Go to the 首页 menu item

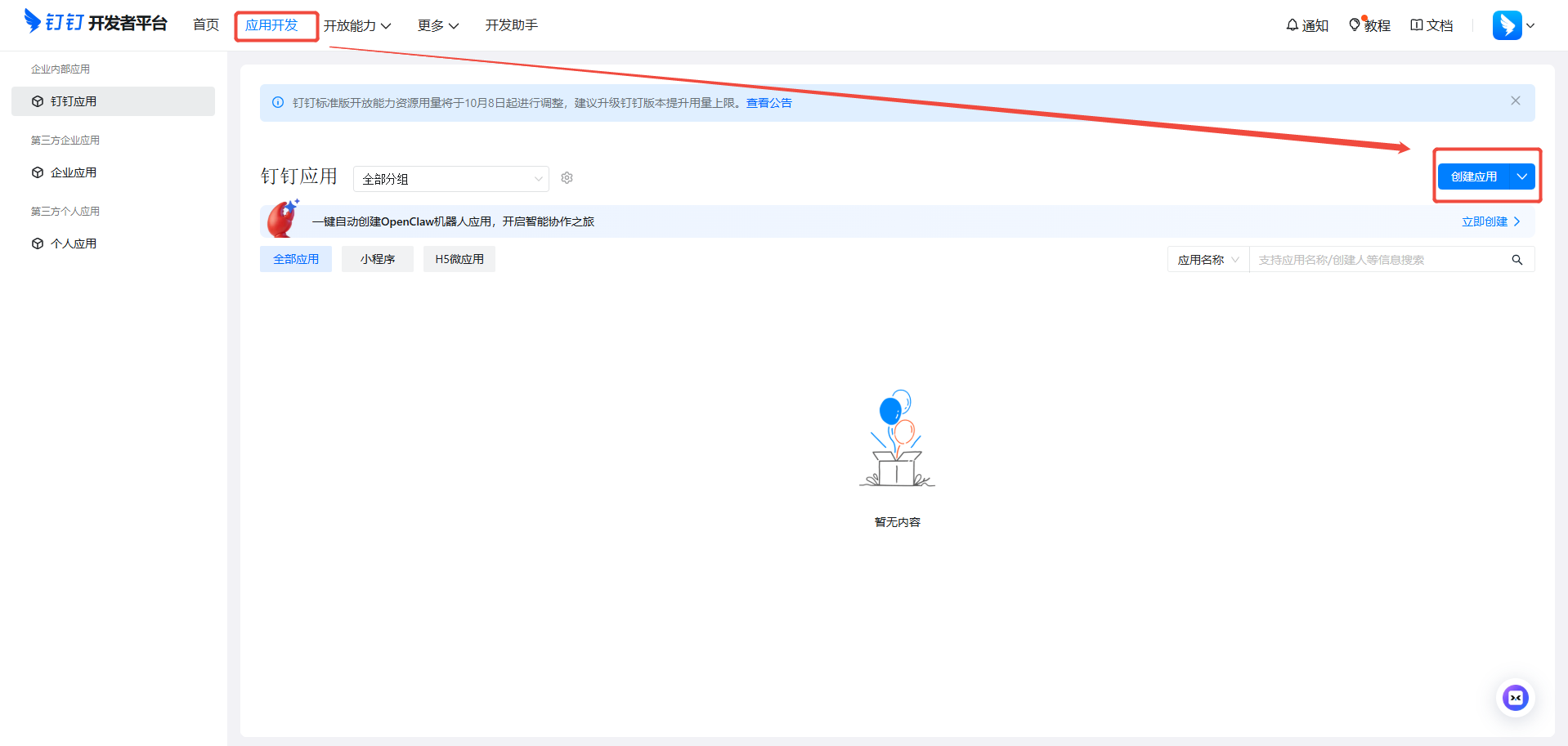point(206,25)
